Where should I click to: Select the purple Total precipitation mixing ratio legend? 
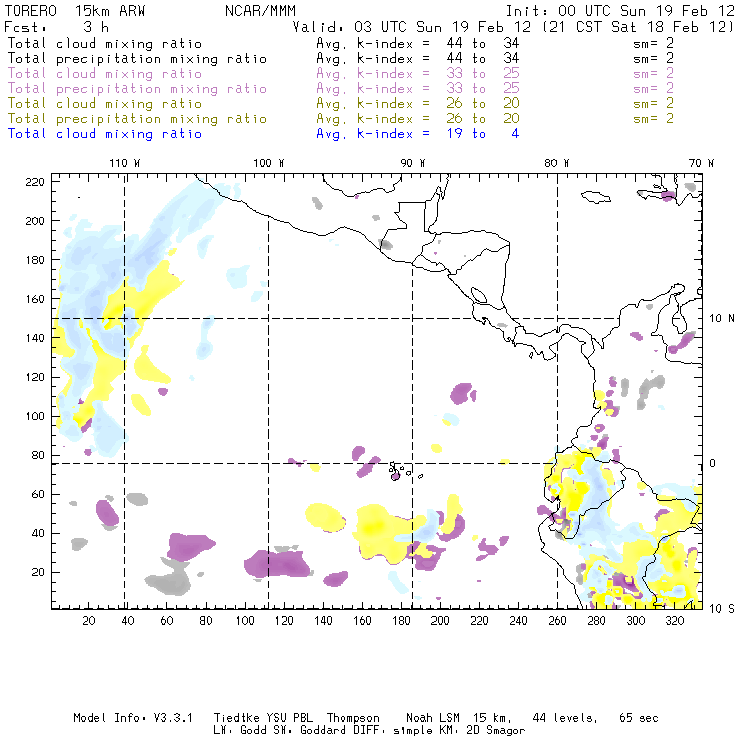pos(137,89)
